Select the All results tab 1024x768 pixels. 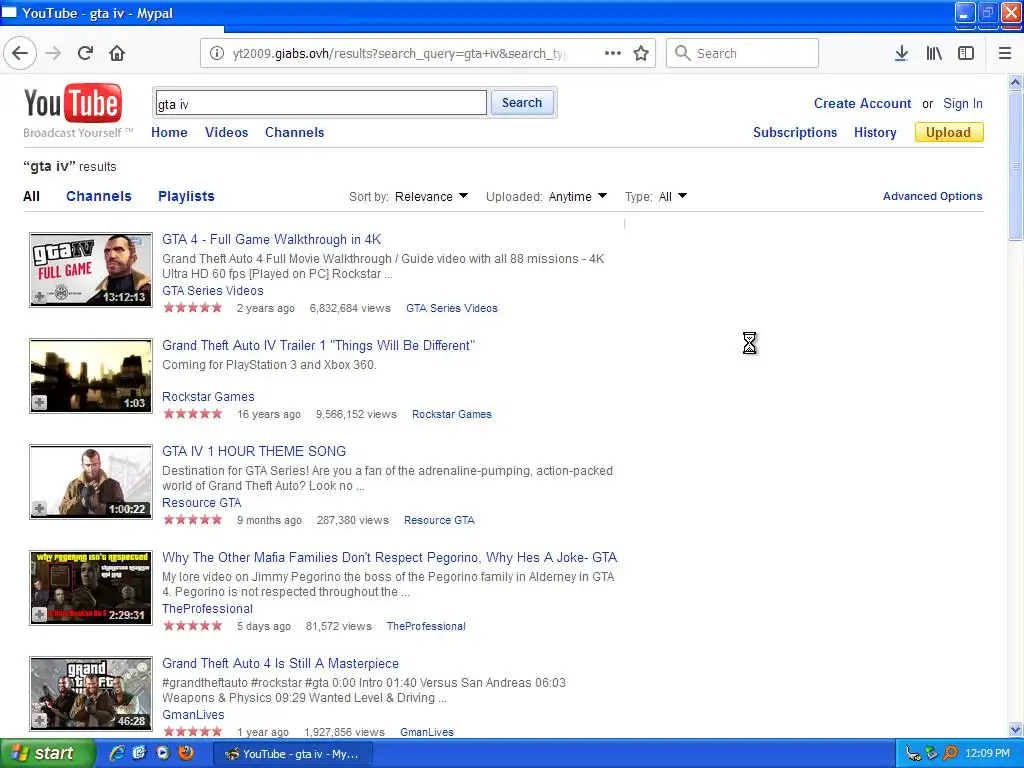[31, 196]
